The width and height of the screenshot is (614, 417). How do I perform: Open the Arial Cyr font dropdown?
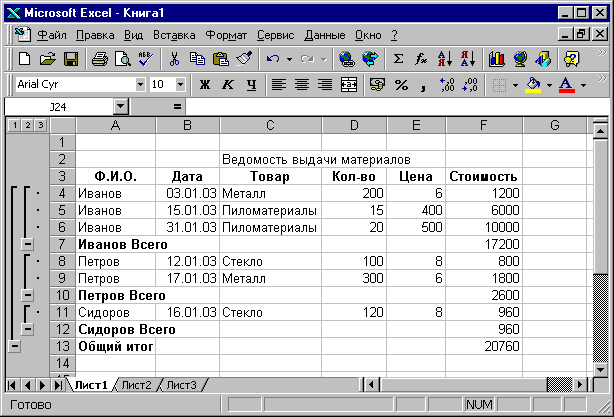pos(140,84)
